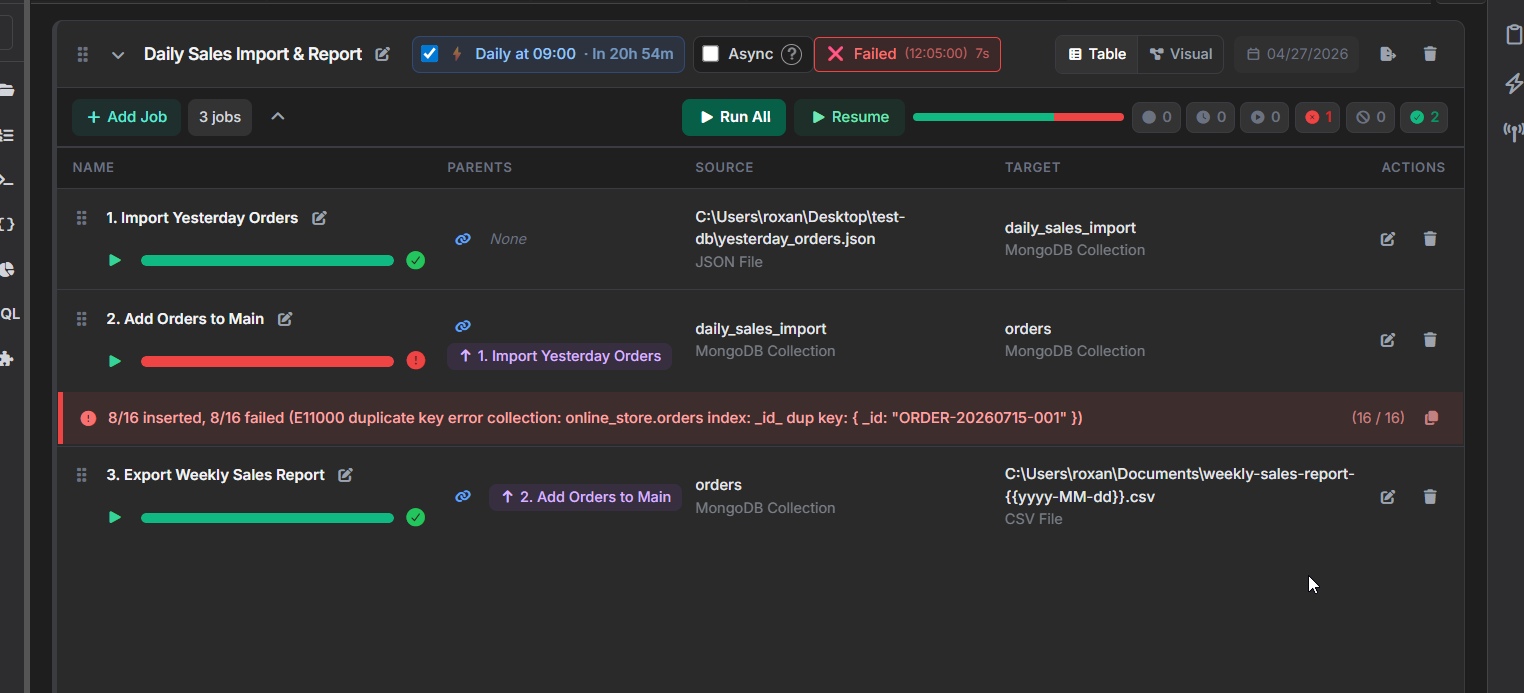The width and height of the screenshot is (1524, 693).
Task: Edit the Export Weekly Sales Report job
Action: pyautogui.click(x=1388, y=497)
